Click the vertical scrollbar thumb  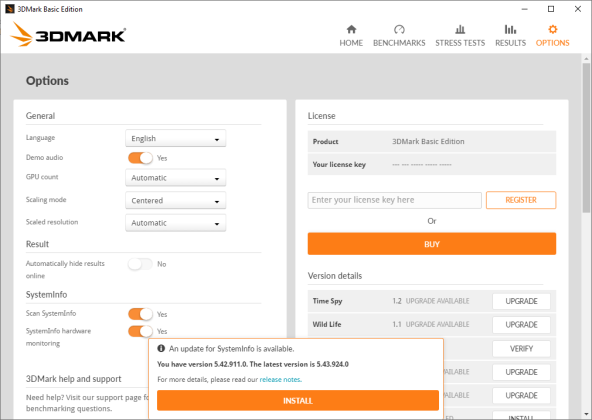[586, 138]
